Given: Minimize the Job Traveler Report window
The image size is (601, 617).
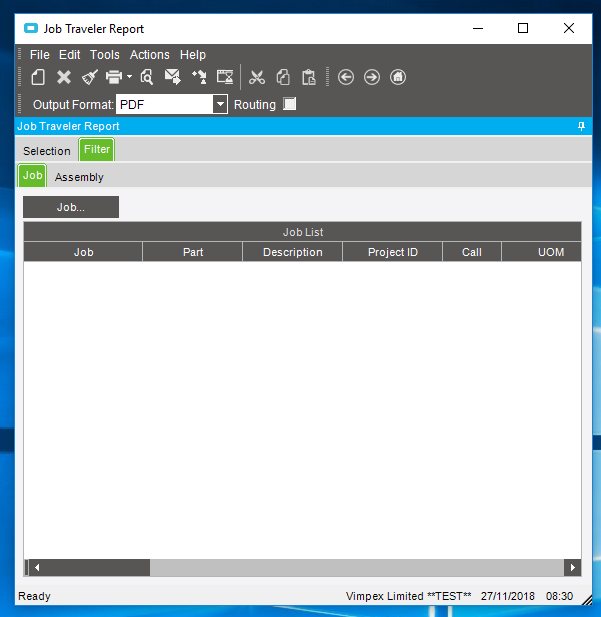Looking at the screenshot, I should click(478, 28).
